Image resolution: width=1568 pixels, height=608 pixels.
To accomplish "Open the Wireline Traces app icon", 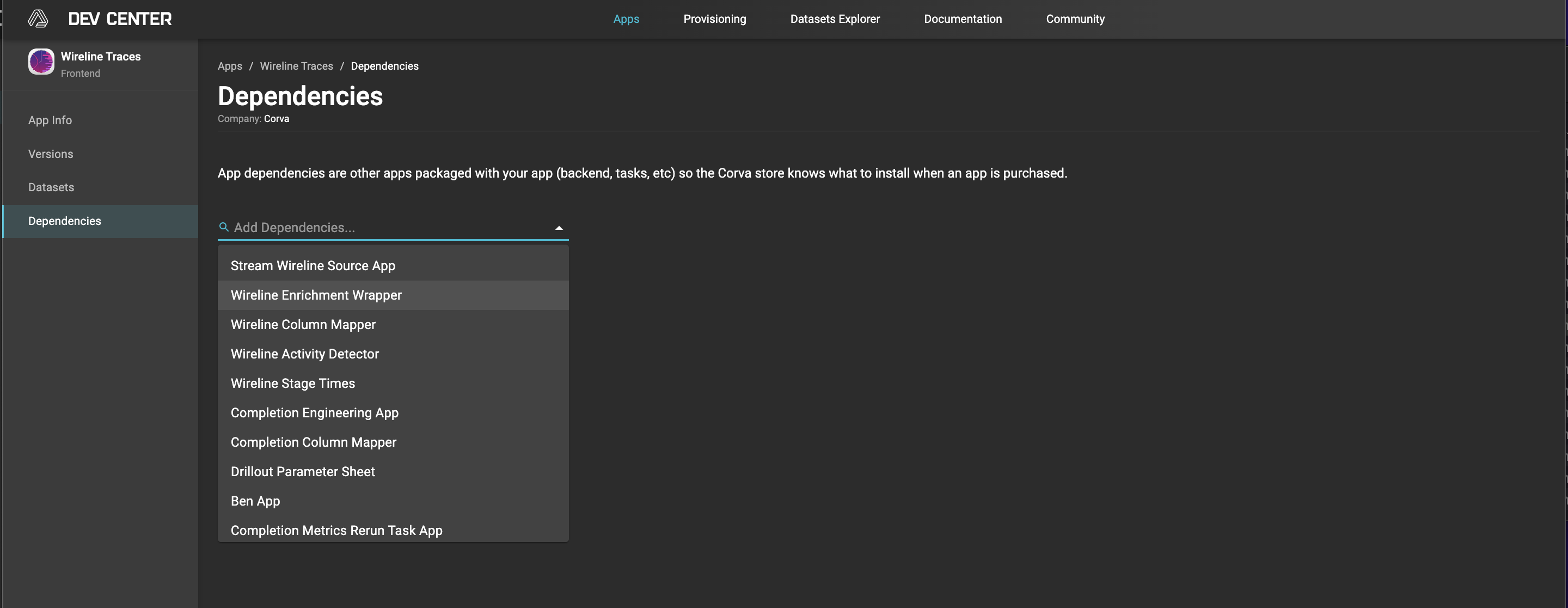I will click(x=41, y=62).
